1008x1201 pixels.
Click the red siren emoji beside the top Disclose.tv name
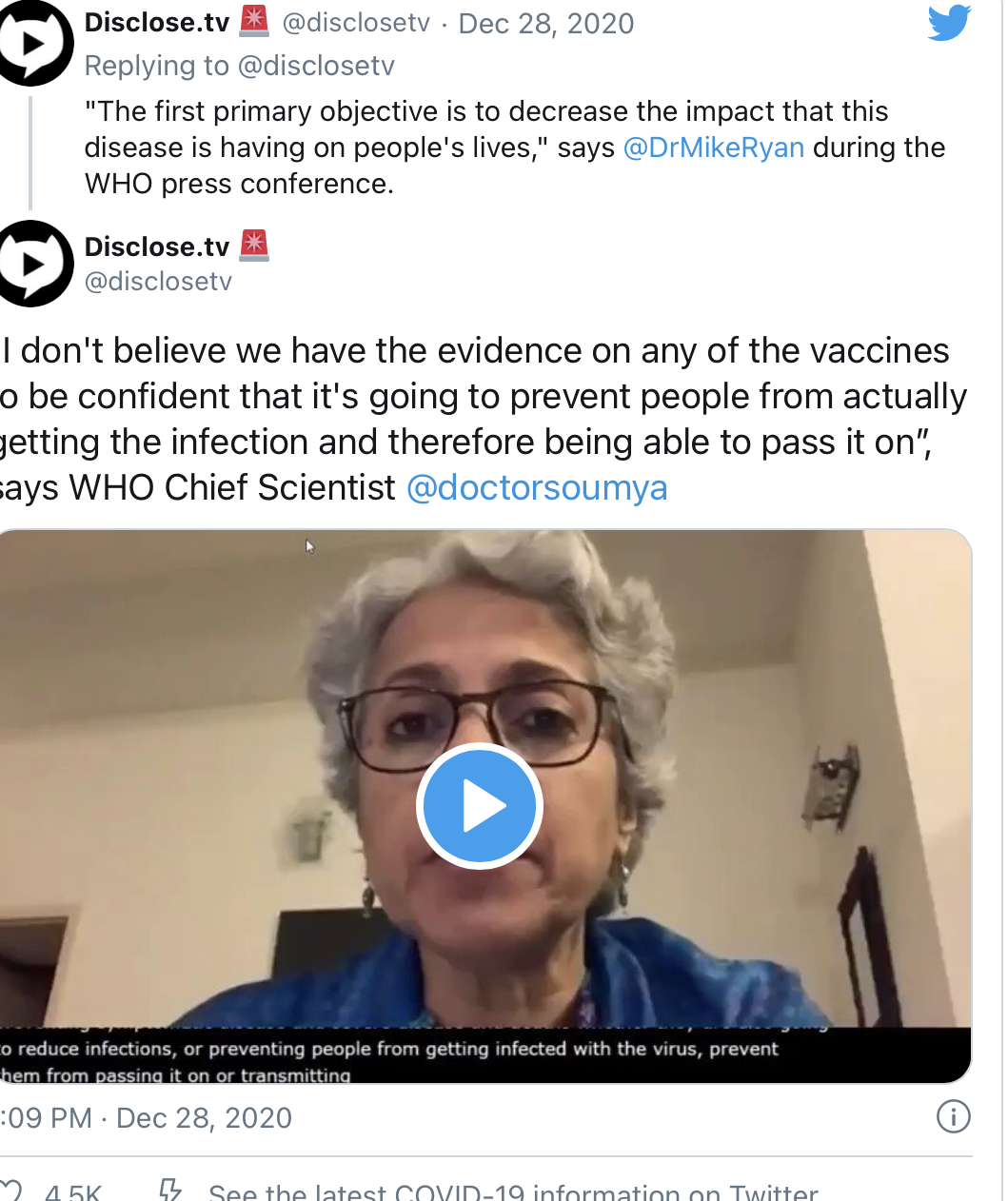[254, 21]
